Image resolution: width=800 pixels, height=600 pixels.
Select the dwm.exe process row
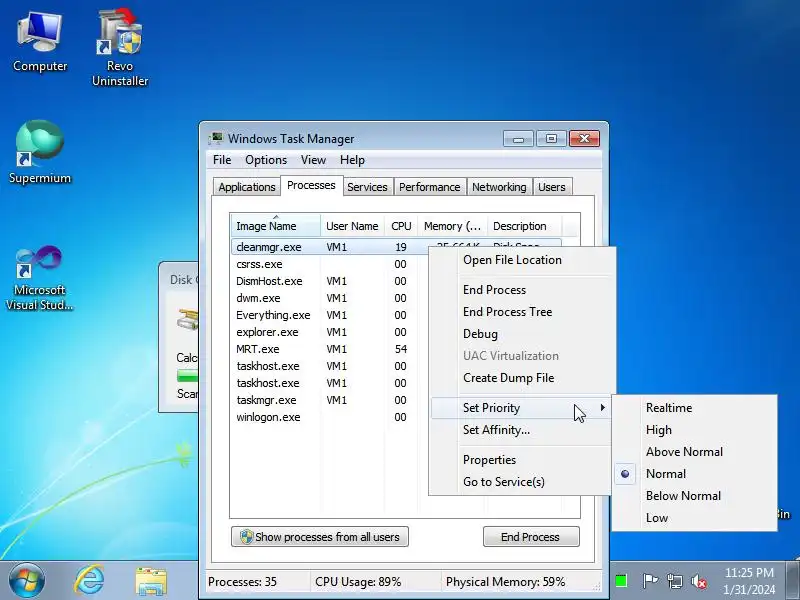click(329, 298)
